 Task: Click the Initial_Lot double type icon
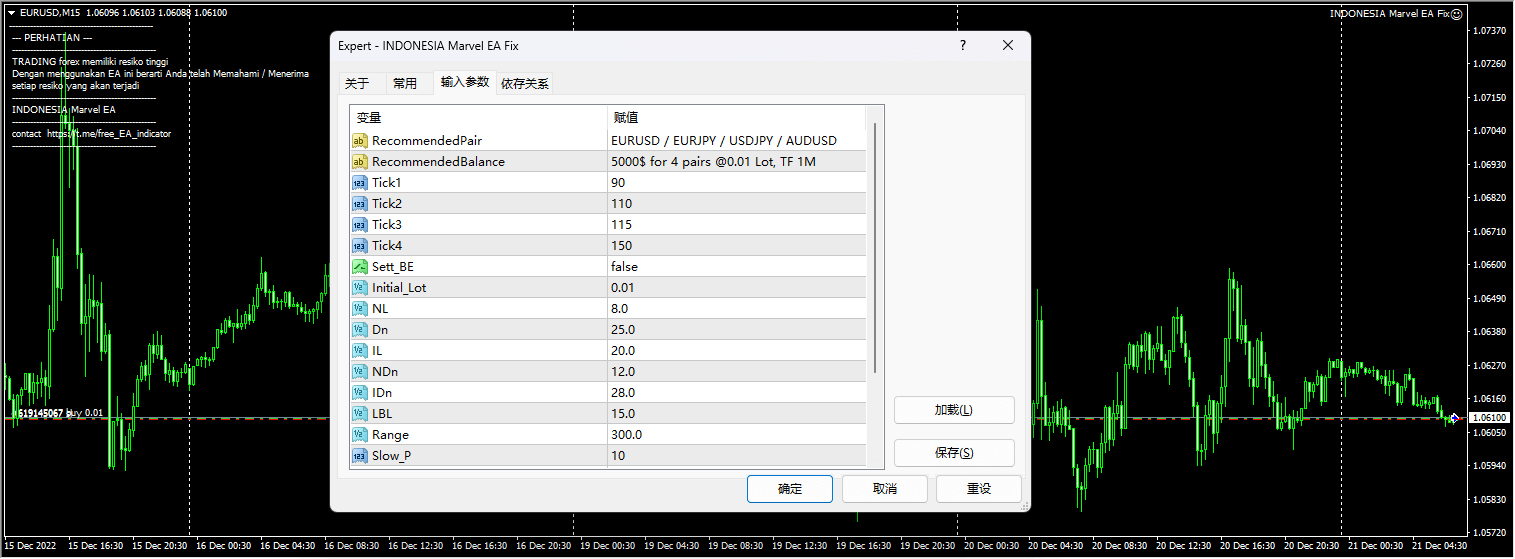pyautogui.click(x=360, y=288)
